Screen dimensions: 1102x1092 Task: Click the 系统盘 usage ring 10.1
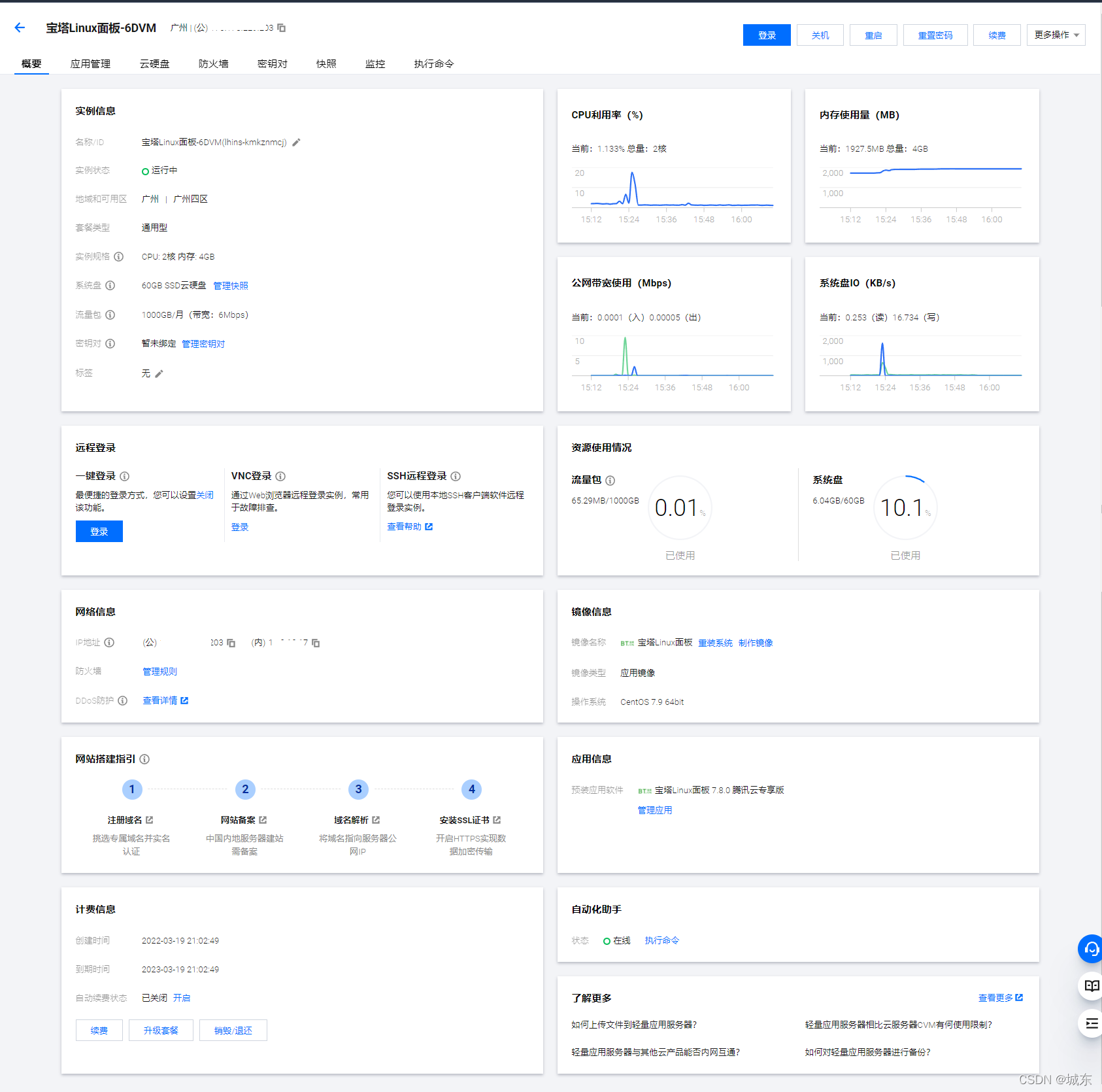click(x=905, y=507)
